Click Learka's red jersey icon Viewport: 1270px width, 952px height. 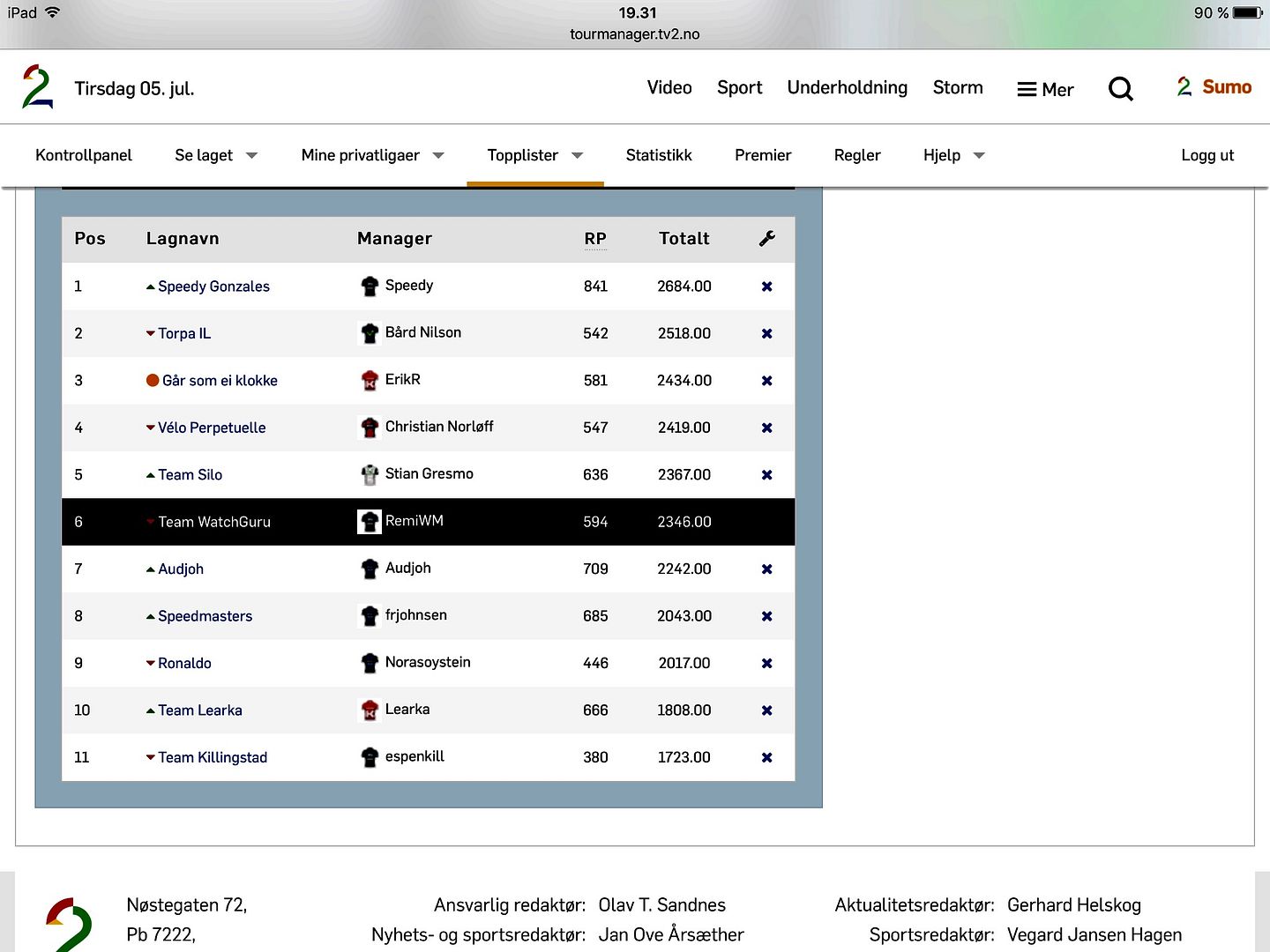[x=370, y=710]
